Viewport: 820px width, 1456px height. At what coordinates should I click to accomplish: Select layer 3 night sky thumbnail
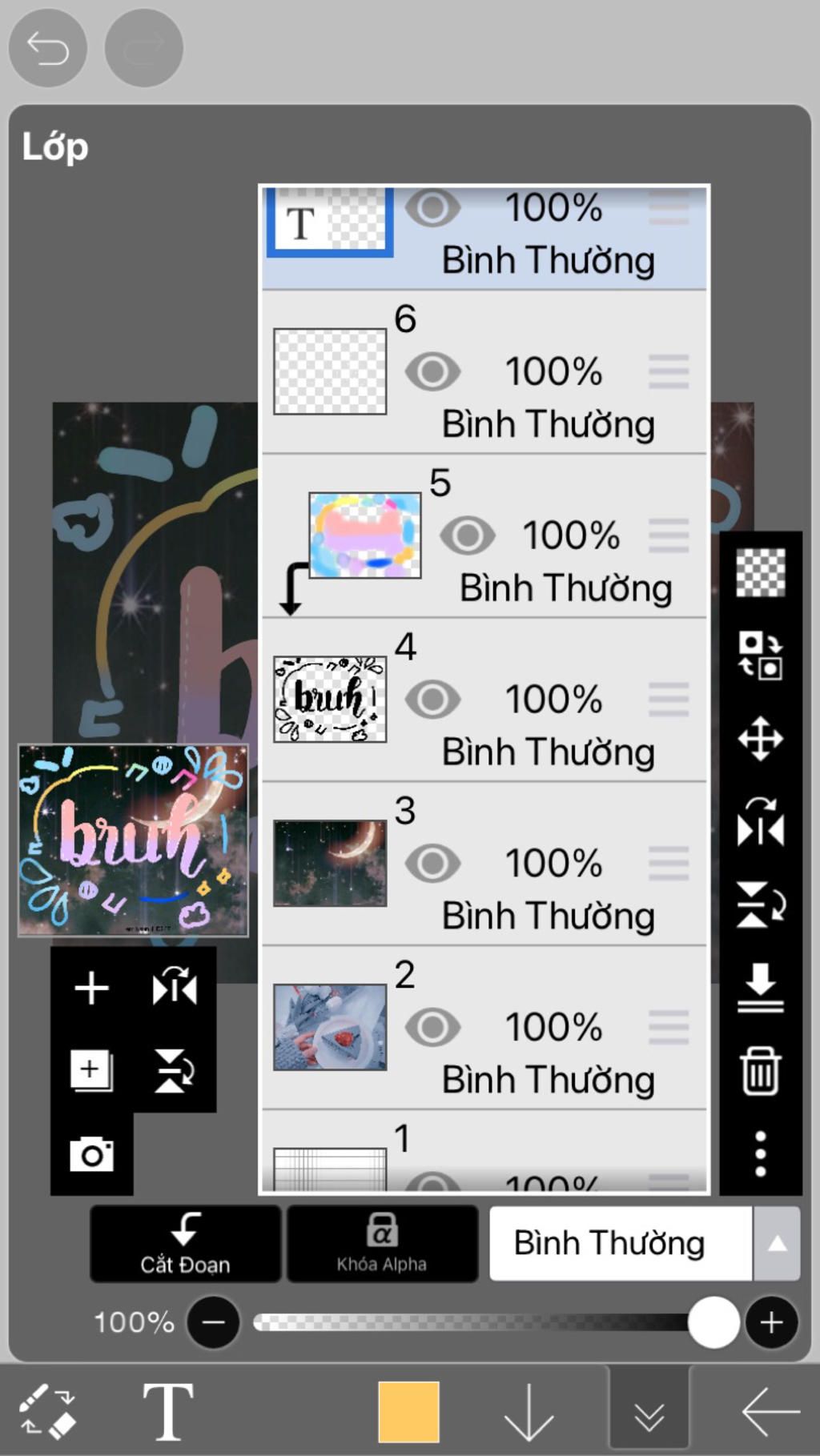pos(330,863)
